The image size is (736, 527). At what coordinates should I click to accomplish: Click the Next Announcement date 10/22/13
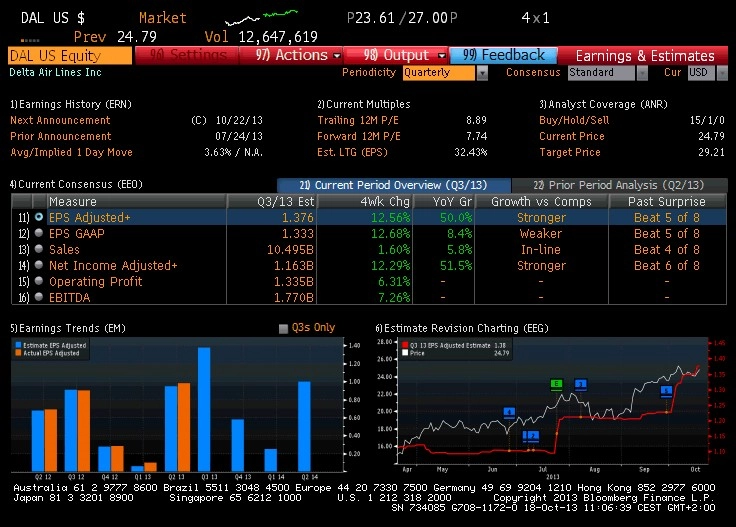[239, 120]
